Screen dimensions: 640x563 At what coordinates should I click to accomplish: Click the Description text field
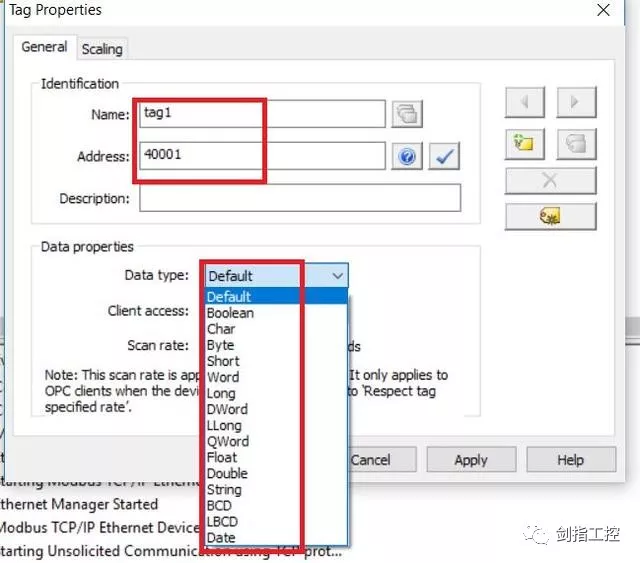(299, 198)
